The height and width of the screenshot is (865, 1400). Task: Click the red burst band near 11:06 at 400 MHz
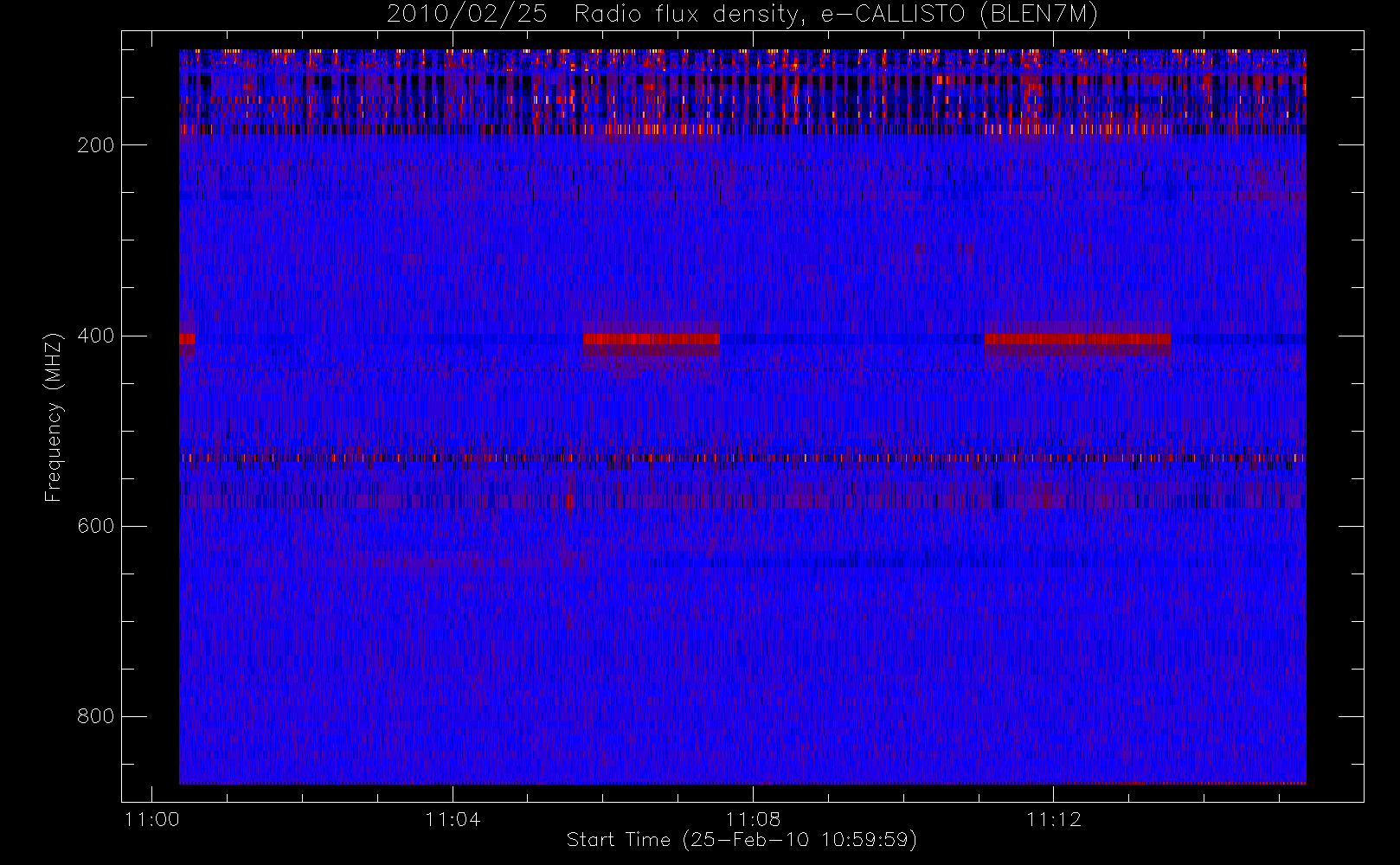[x=651, y=339]
